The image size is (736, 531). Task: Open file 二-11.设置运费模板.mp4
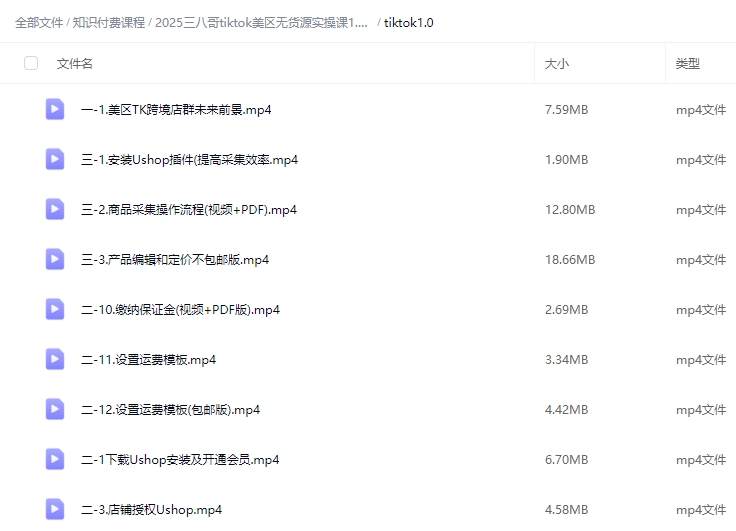click(148, 360)
